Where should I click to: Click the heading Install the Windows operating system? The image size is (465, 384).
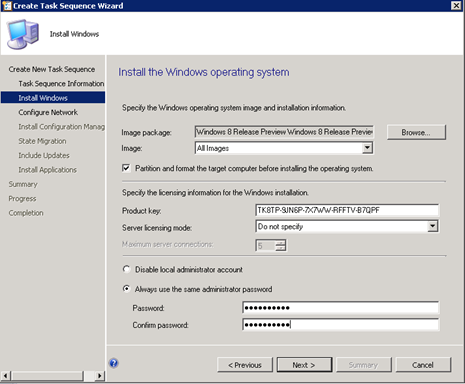tap(204, 72)
